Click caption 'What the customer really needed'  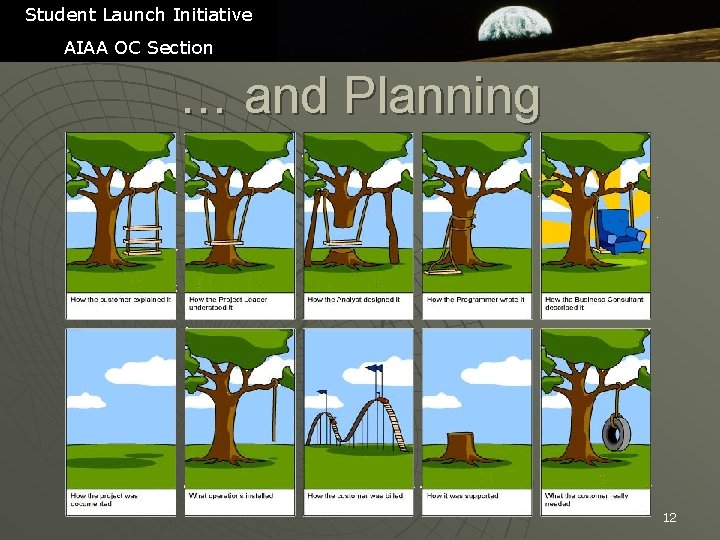[586, 500]
